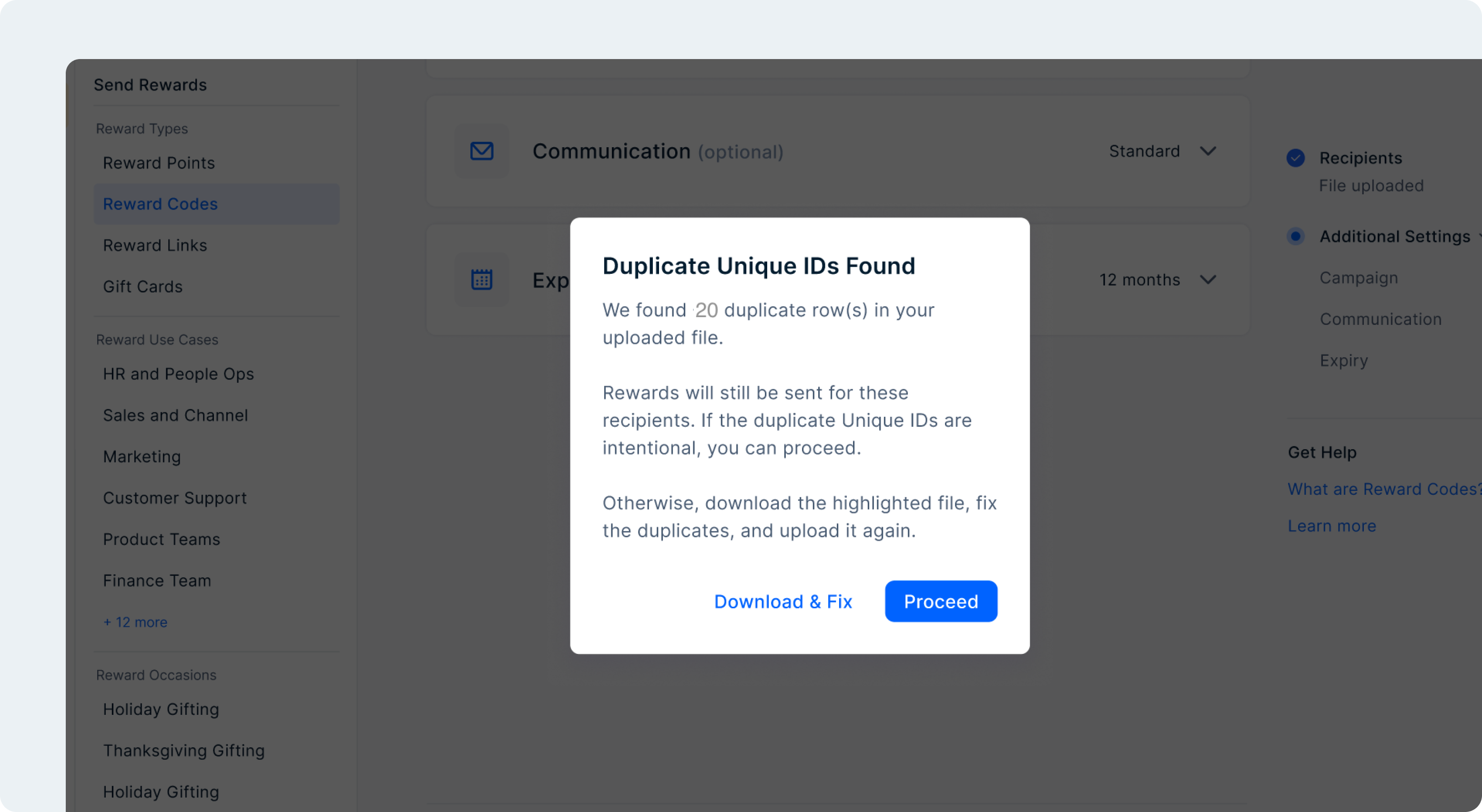Click the Recipients completed step checkmark
The image size is (1482, 812).
pyautogui.click(x=1295, y=158)
